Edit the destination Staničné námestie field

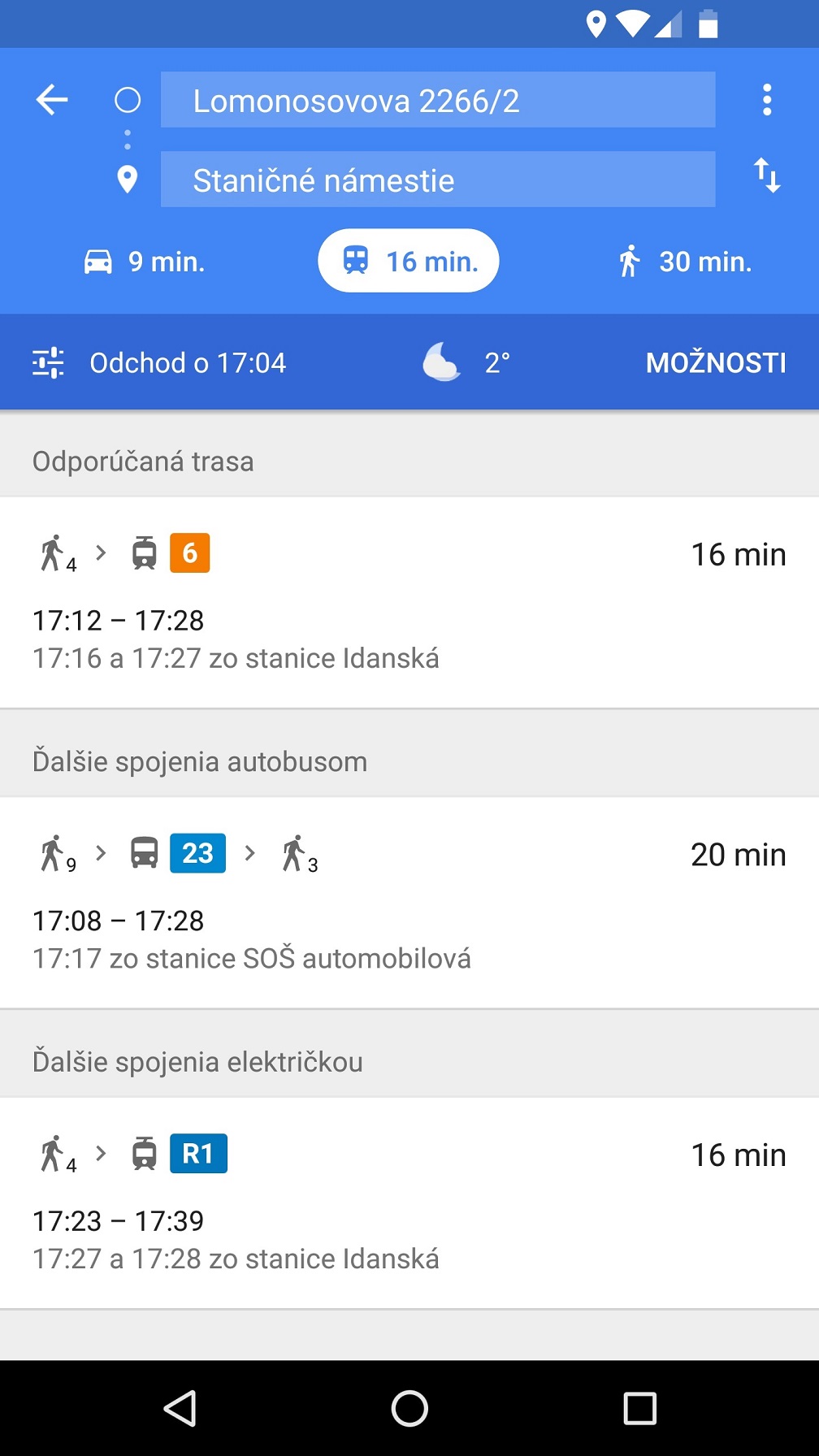(437, 180)
